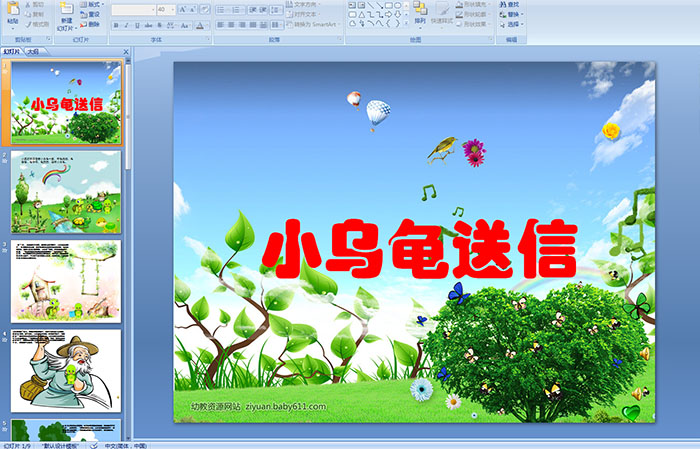Toggle justify text alignment

click(x=253, y=25)
